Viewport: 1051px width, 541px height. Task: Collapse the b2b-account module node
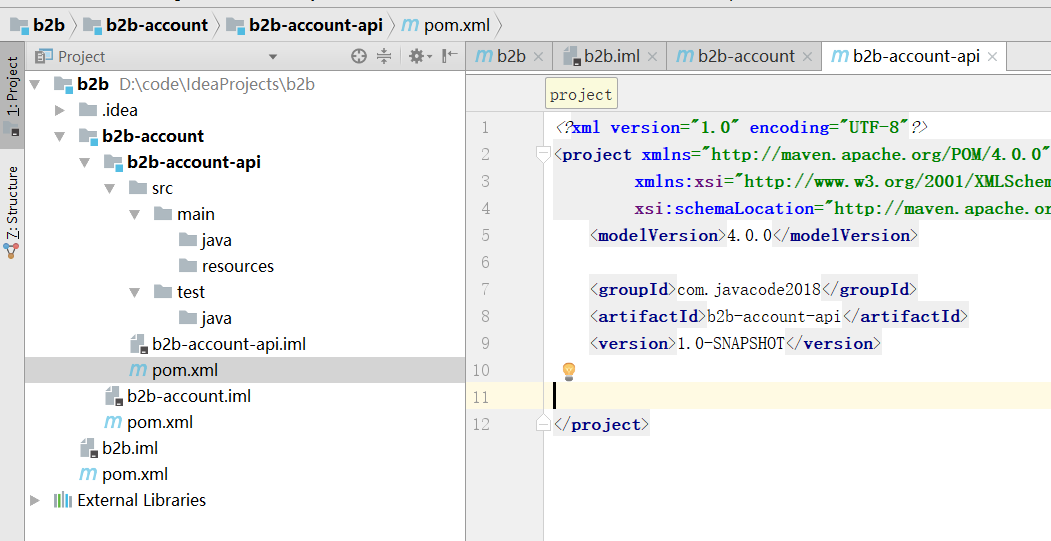coord(60,137)
